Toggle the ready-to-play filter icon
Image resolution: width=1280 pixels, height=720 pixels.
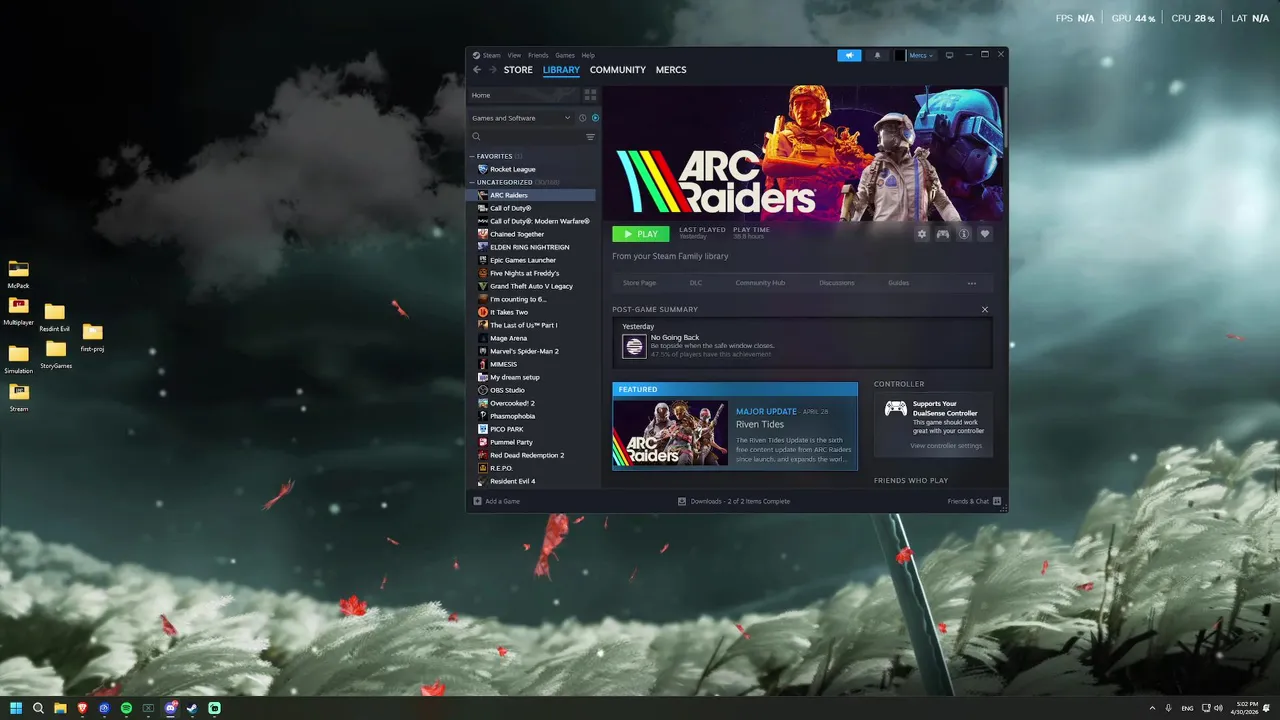[595, 118]
